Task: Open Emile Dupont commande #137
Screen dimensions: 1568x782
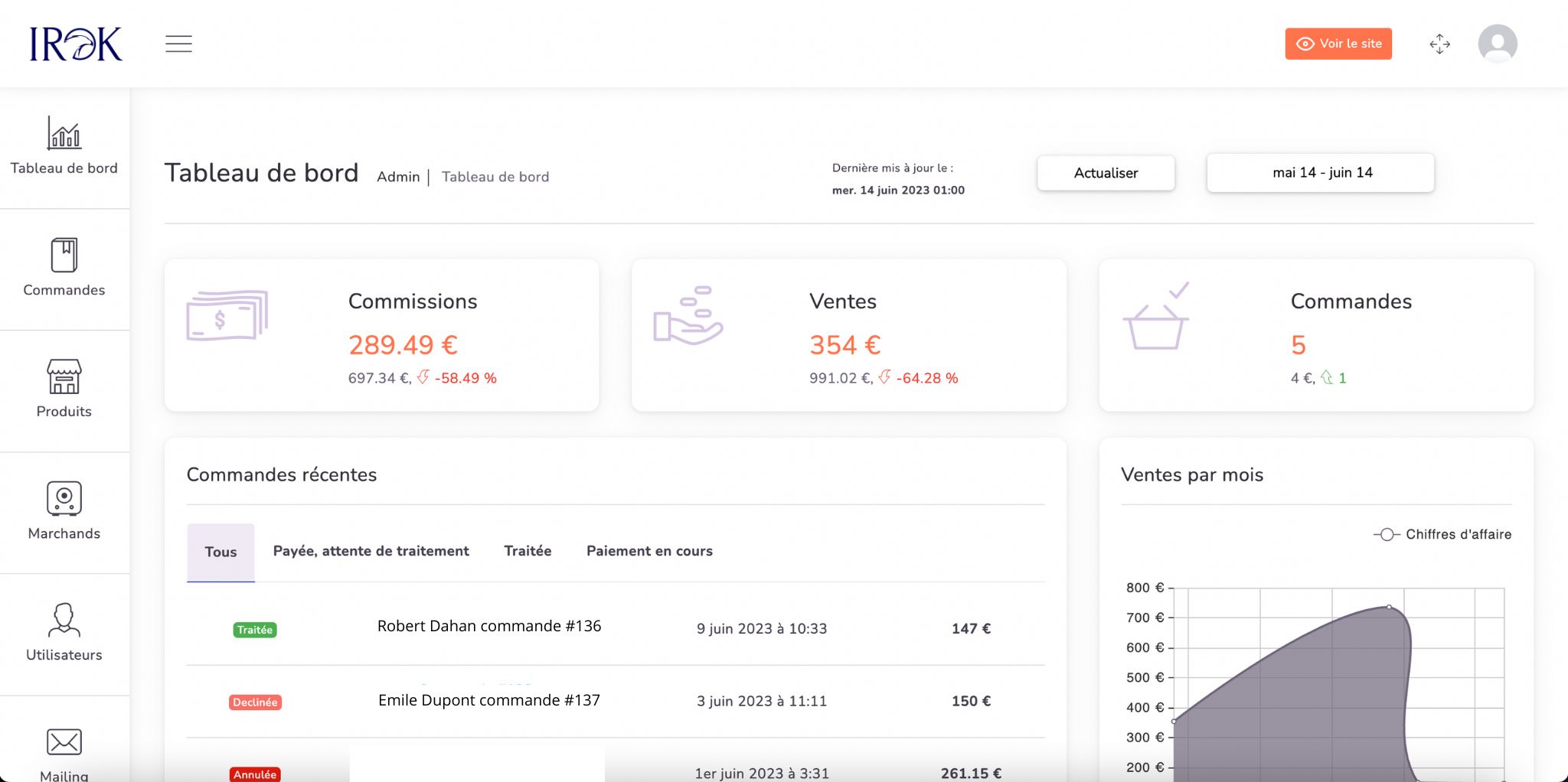Action: pyautogui.click(x=489, y=700)
